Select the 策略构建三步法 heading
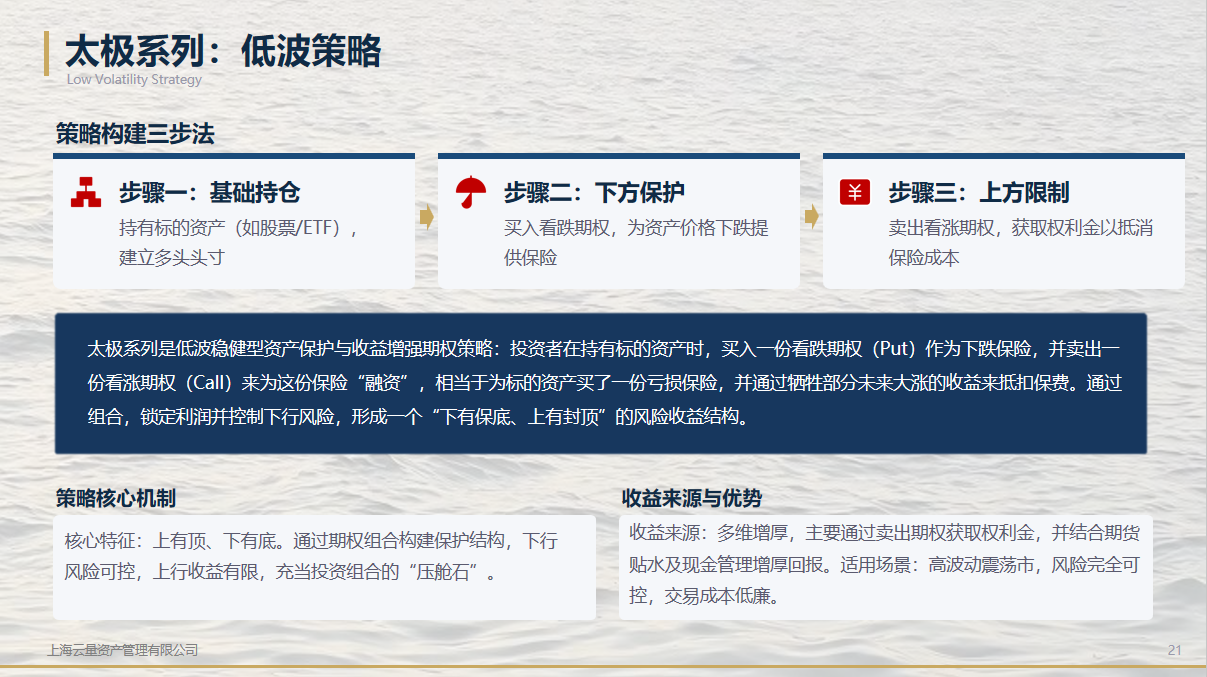This screenshot has width=1207, height=677. pos(135,134)
